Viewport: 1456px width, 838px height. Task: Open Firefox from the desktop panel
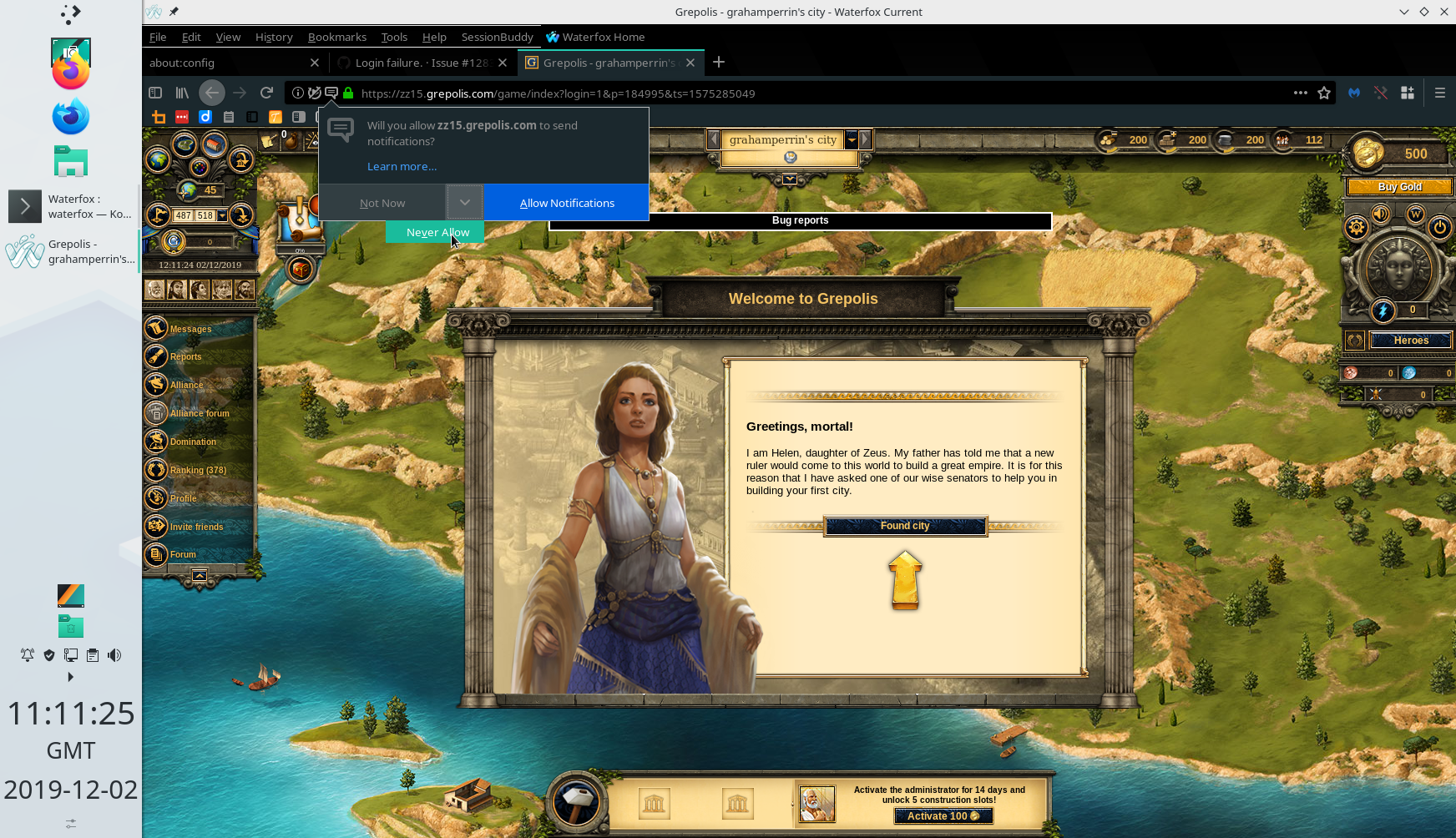click(x=71, y=72)
